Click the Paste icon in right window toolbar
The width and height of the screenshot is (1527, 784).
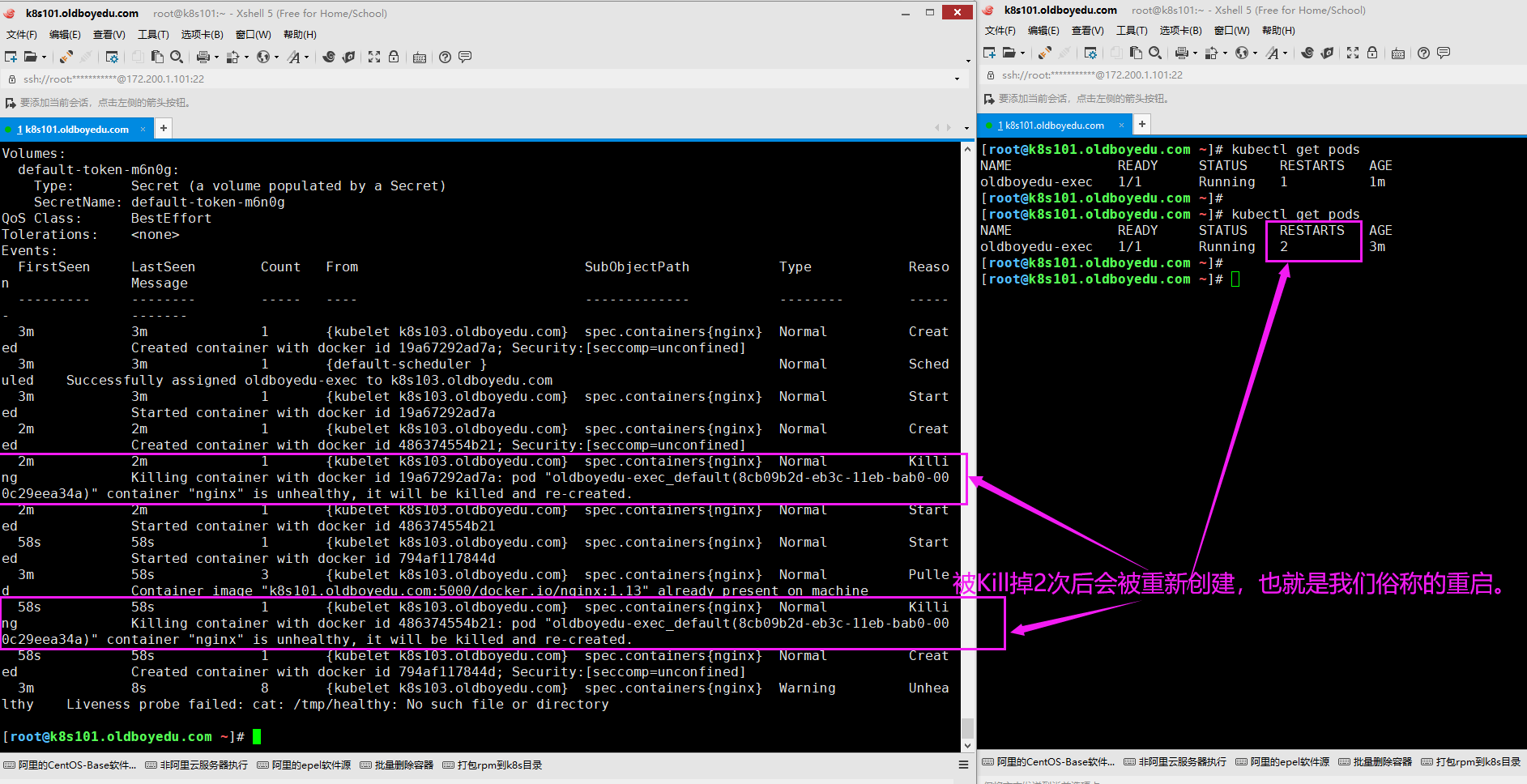[1136, 53]
